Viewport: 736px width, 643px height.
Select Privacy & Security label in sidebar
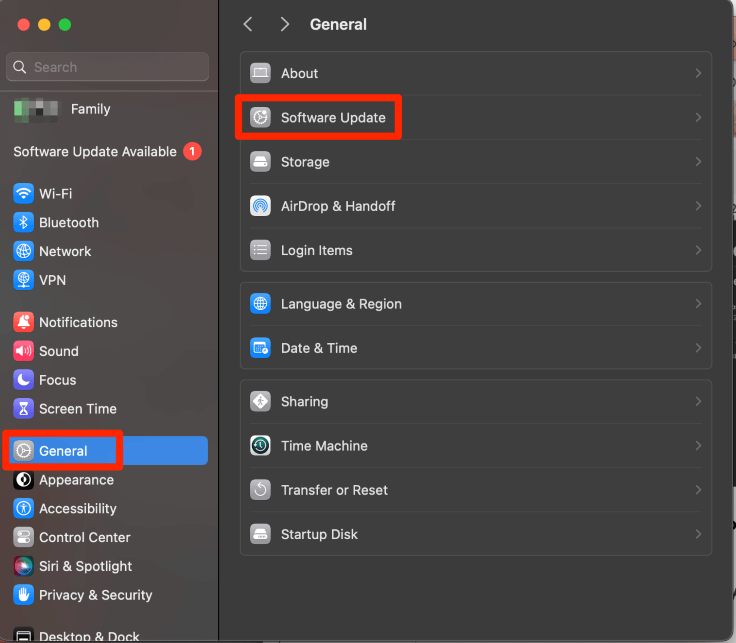click(96, 595)
